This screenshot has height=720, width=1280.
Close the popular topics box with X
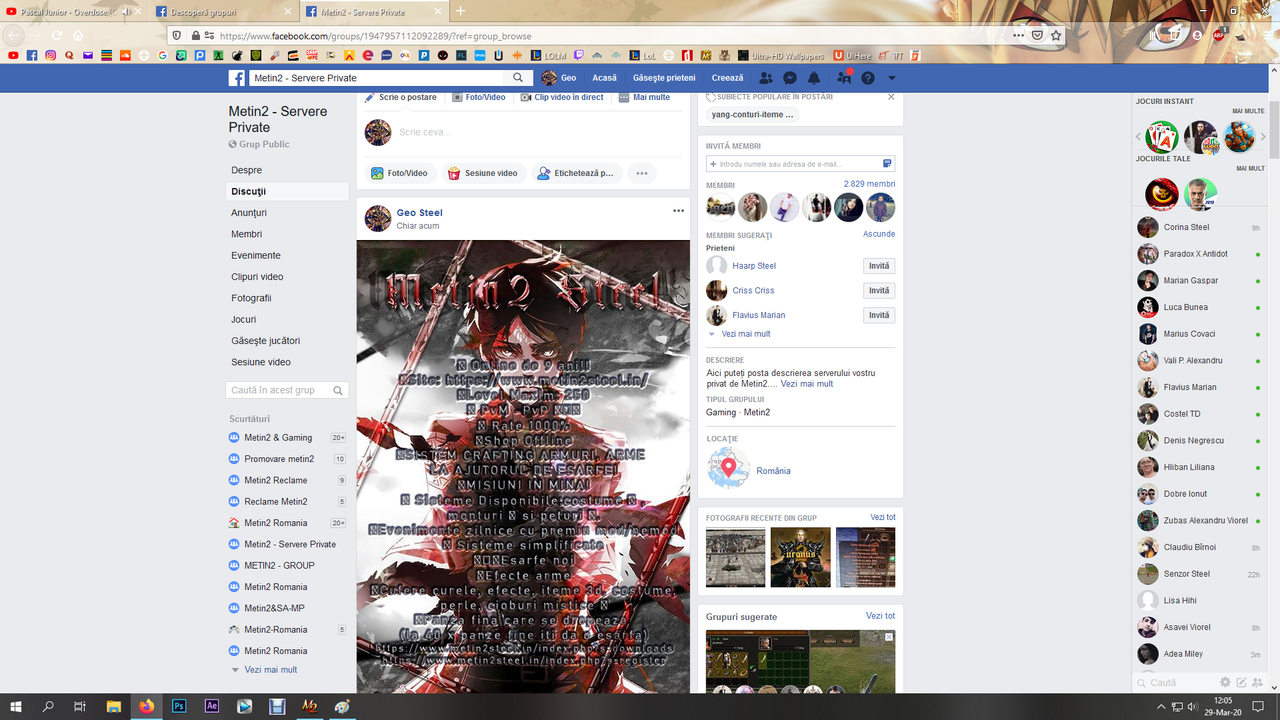[891, 97]
